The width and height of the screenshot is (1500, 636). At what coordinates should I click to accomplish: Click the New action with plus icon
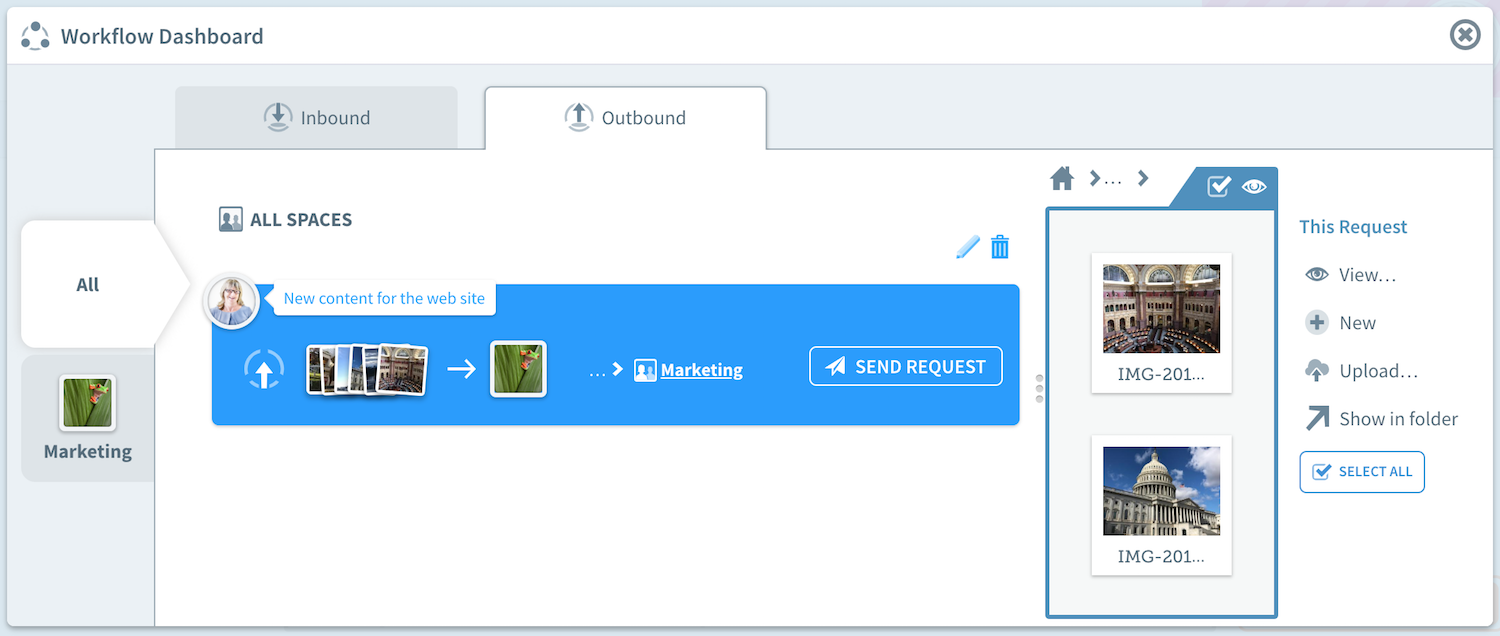pos(1341,323)
